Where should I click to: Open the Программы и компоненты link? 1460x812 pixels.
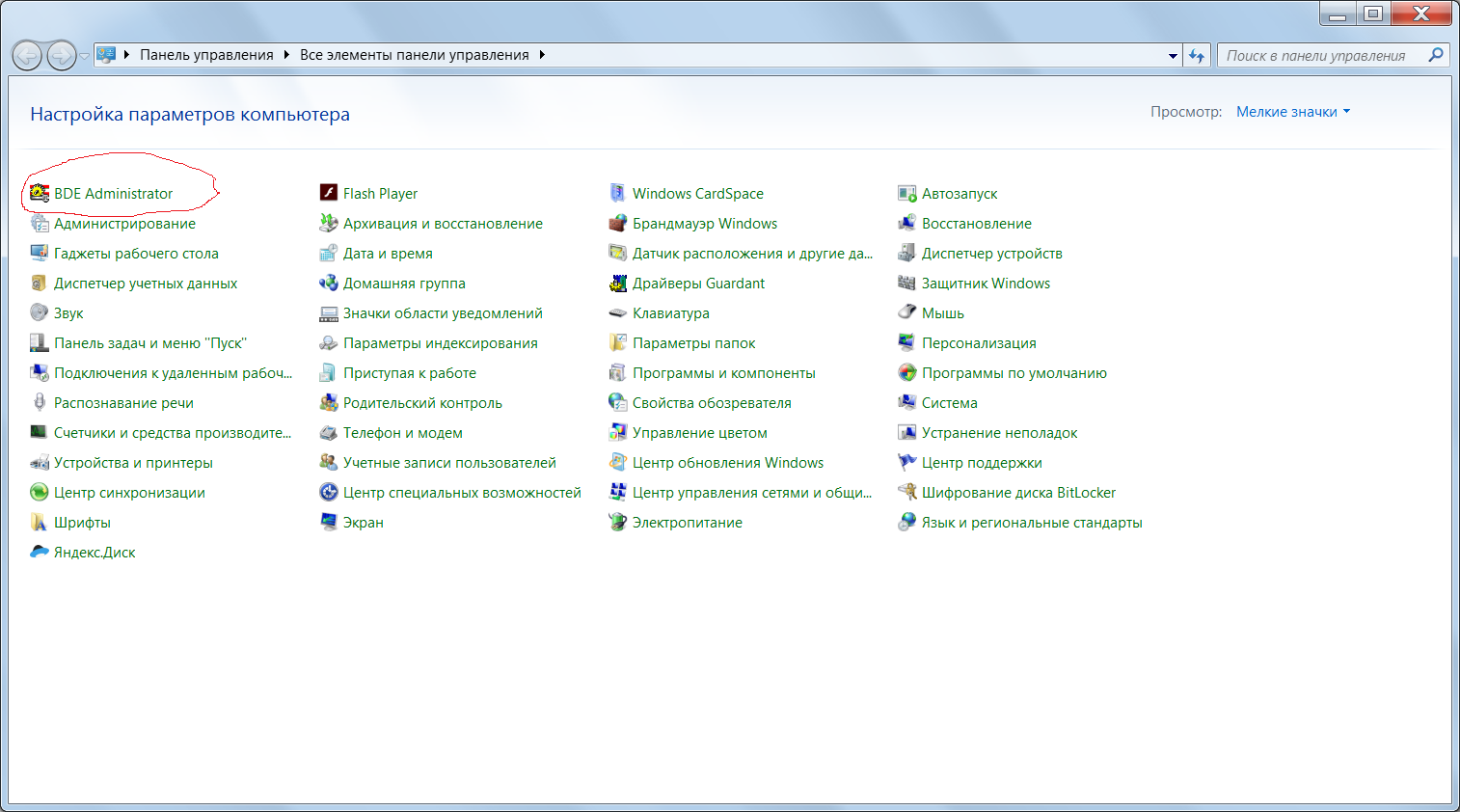click(723, 373)
